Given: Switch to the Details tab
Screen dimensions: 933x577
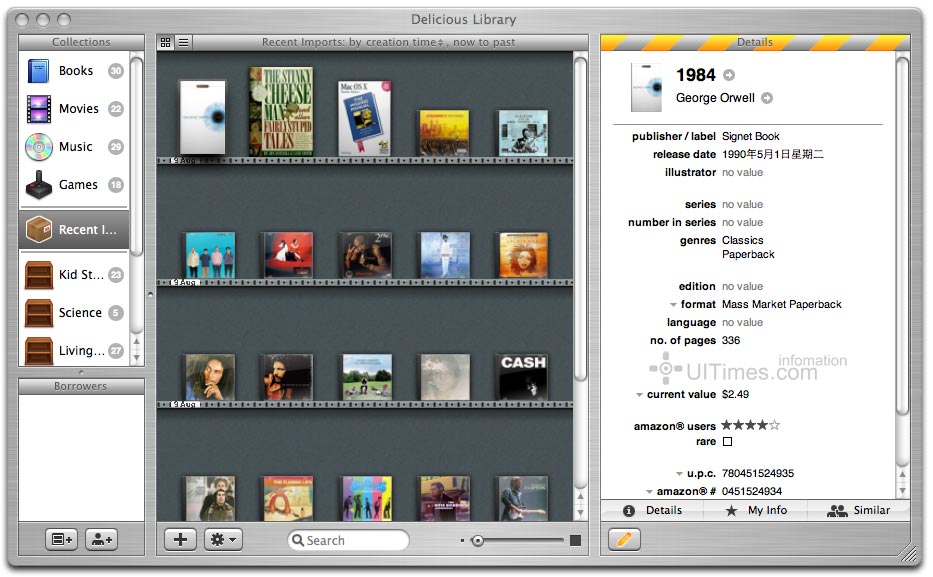Looking at the screenshot, I should pyautogui.click(x=653, y=510).
